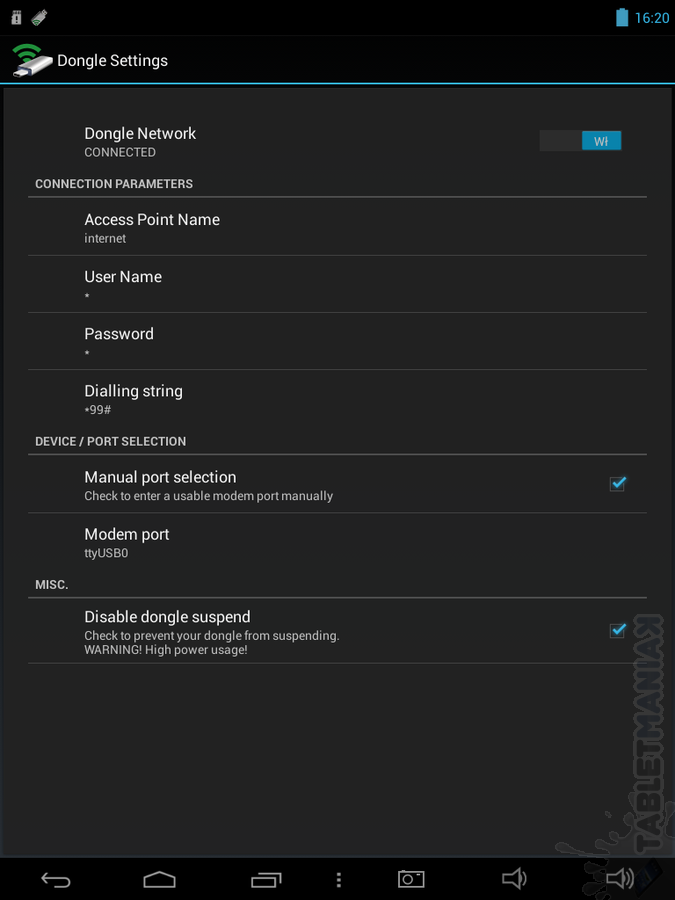This screenshot has width=675, height=900.
Task: Tap the 16:20 clock in status bar
Action: click(x=651, y=18)
